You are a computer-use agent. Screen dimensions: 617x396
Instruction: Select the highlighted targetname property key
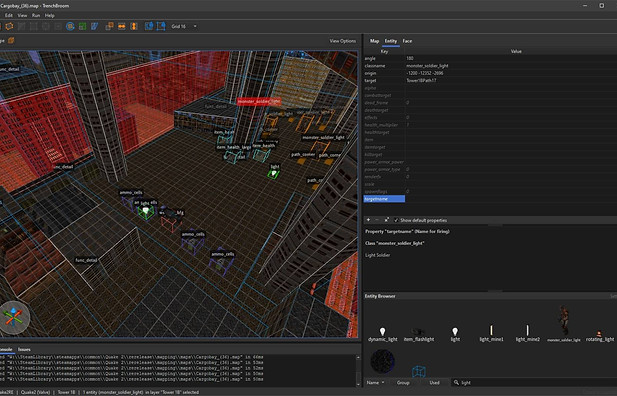coord(384,199)
